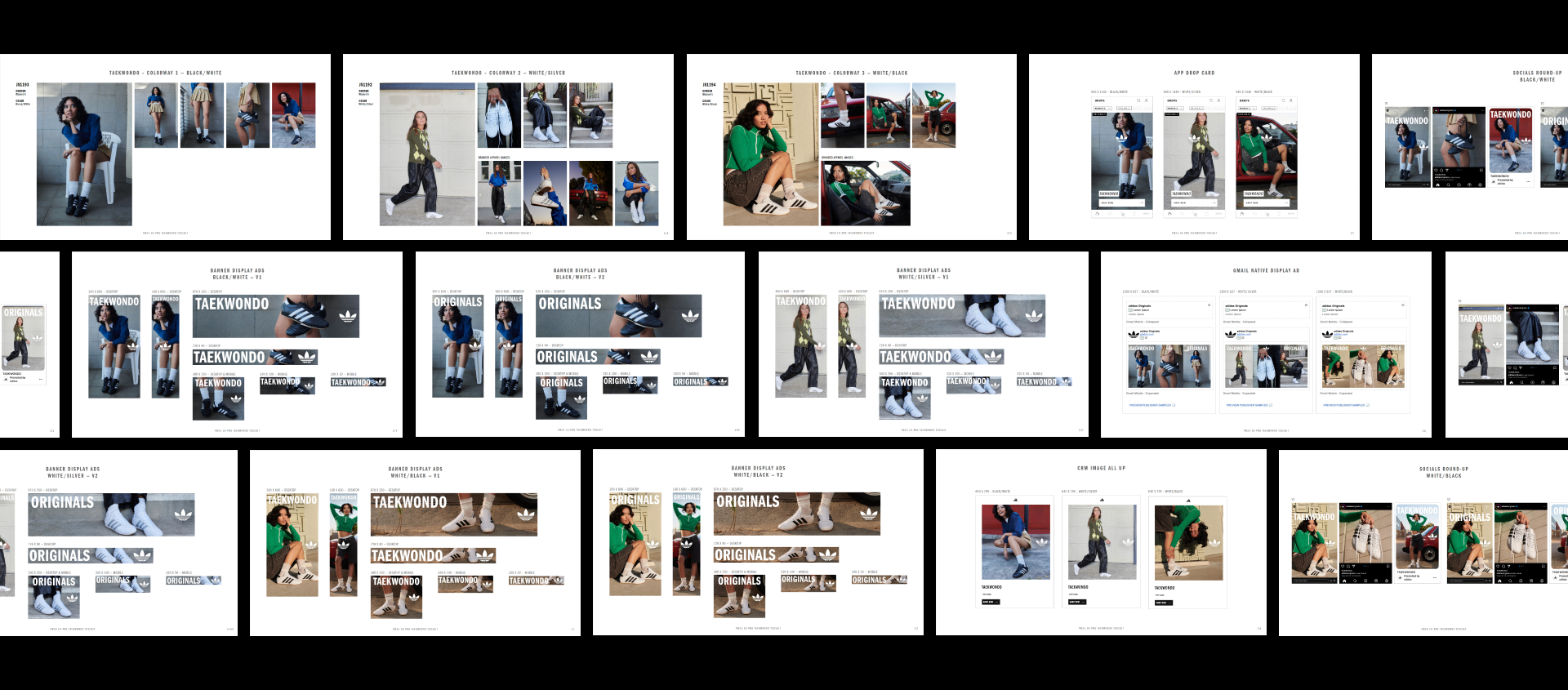Image resolution: width=1568 pixels, height=690 pixels.
Task: Select the wide TAEKWONDO billboard banner, White/Silver V1
Action: [x=962, y=316]
